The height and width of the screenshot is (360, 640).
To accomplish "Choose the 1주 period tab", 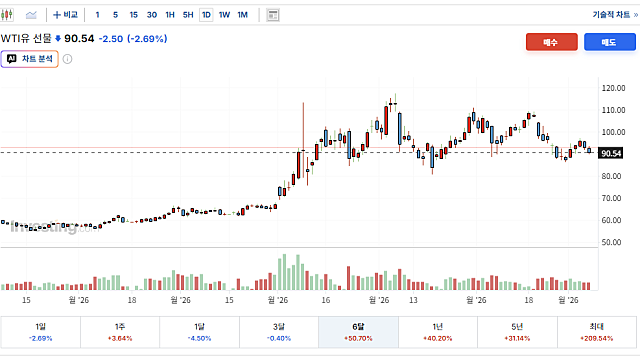I will click(x=120, y=332).
